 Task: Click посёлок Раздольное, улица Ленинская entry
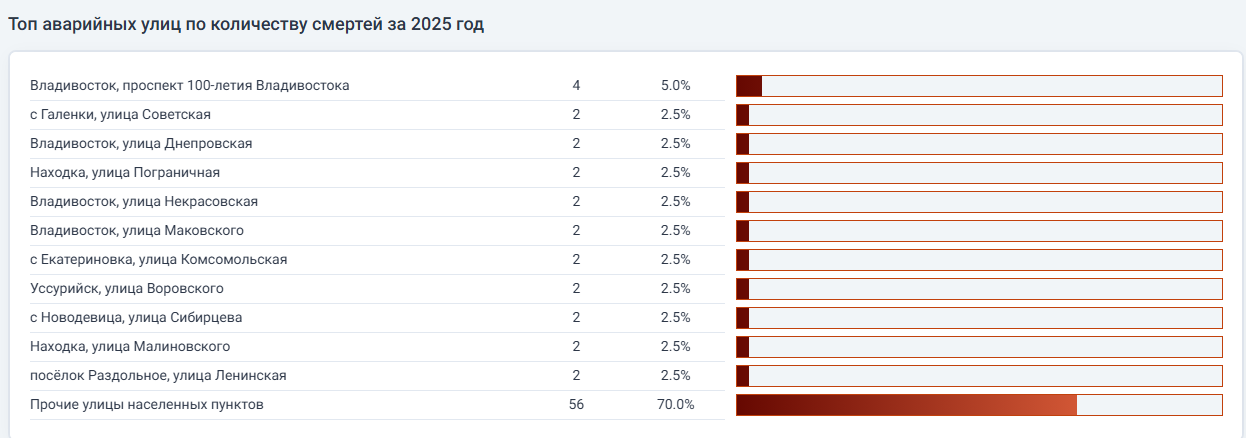tap(159, 376)
